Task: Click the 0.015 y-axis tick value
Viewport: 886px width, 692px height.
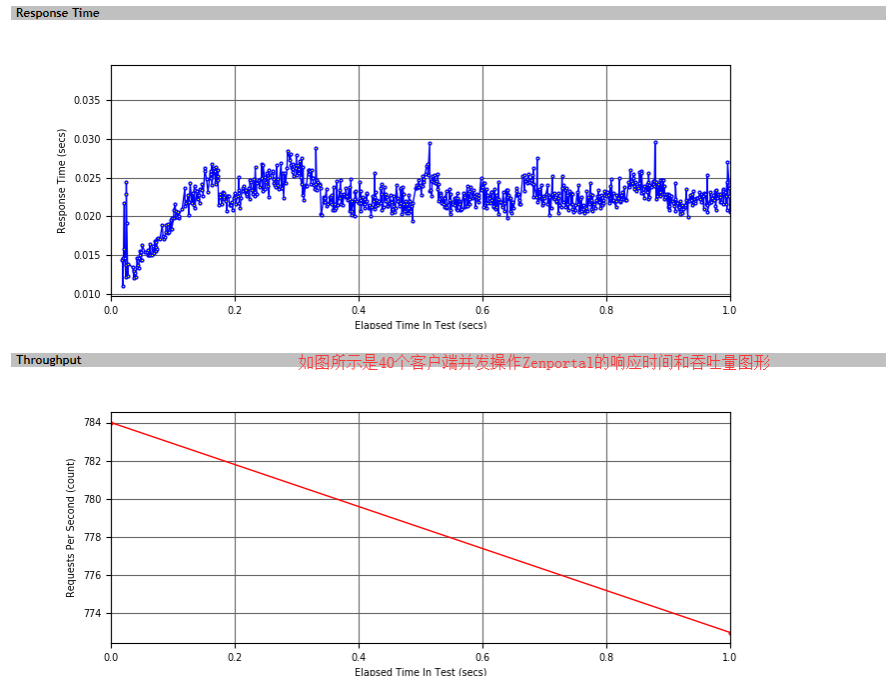Action: (x=87, y=255)
